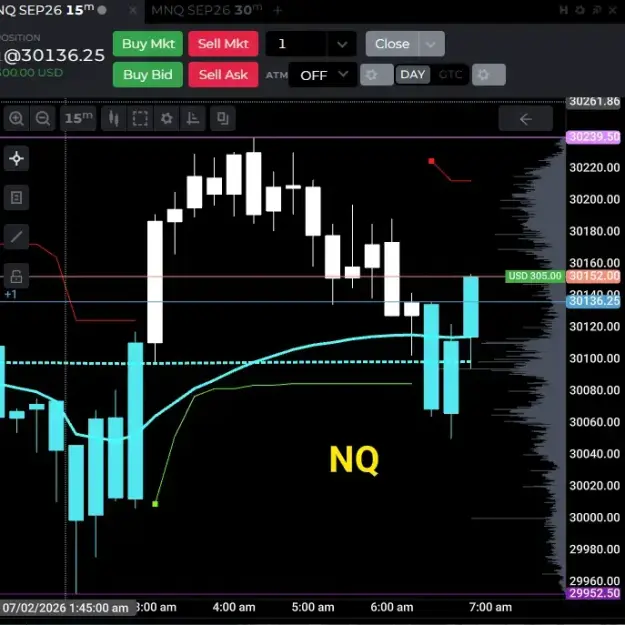Screen dimensions: 625x625
Task: Select the dashed rectangle selection tool
Action: [140, 118]
